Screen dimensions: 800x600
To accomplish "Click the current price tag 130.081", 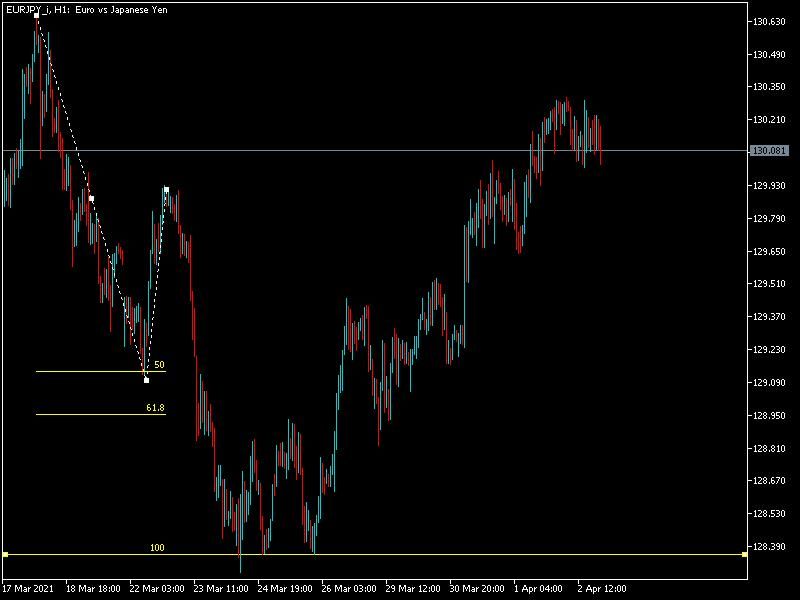I will pyautogui.click(x=770, y=151).
